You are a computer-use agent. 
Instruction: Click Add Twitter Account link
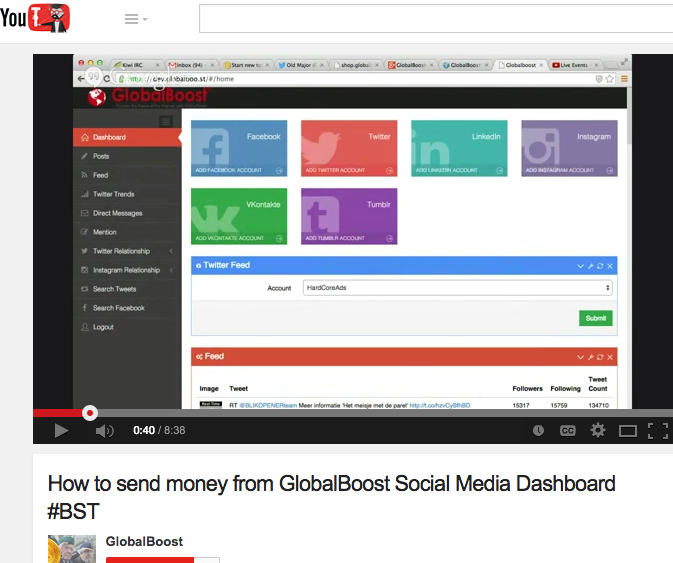pyautogui.click(x=349, y=170)
